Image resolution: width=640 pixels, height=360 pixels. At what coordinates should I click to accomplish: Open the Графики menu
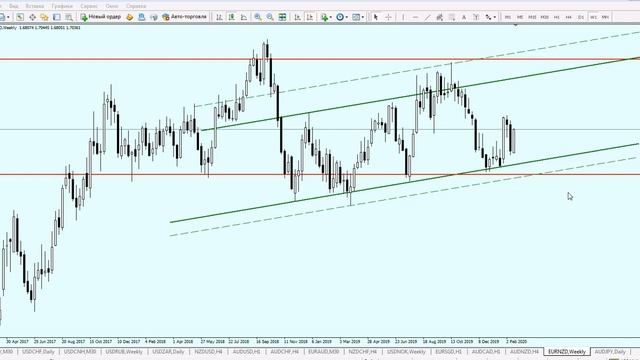(62, 6)
